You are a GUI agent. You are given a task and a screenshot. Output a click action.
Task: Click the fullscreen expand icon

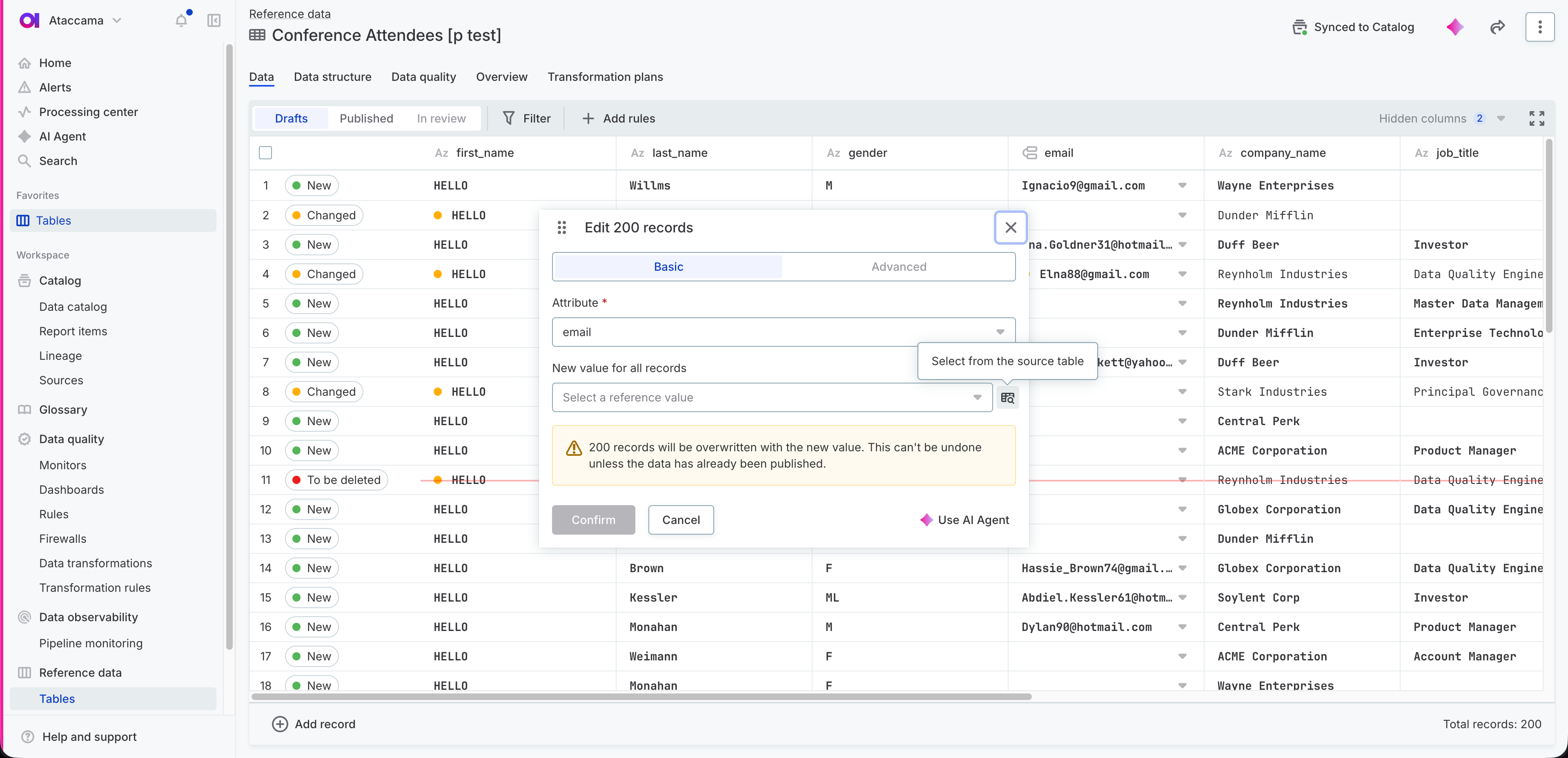click(x=1536, y=118)
